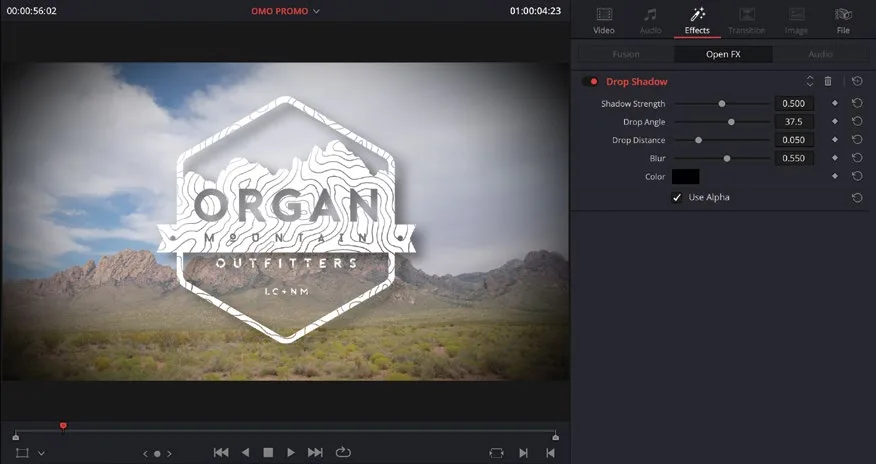Go to previous keyframe arrow
Viewport: 876px width, 464px height.
(x=145, y=454)
